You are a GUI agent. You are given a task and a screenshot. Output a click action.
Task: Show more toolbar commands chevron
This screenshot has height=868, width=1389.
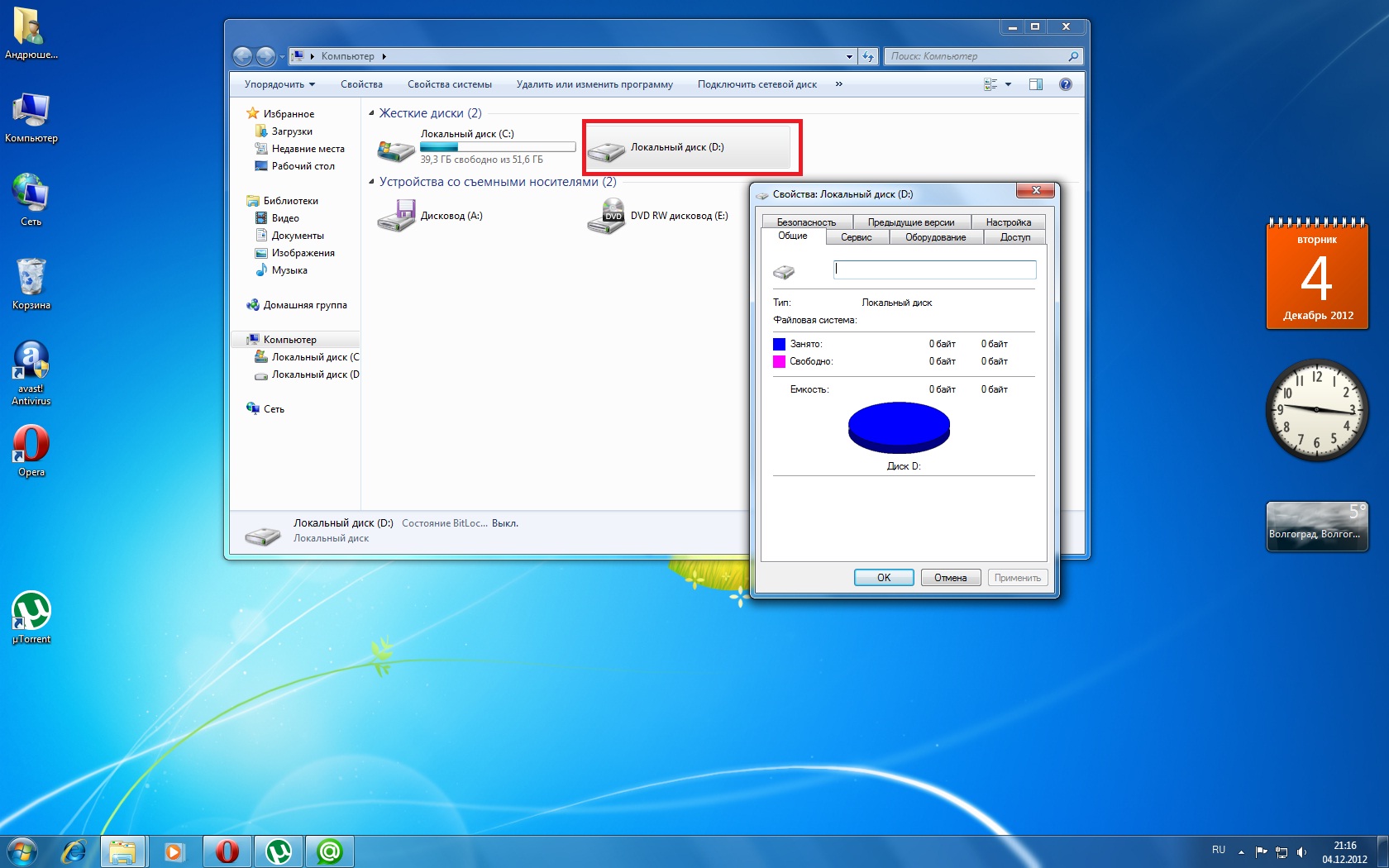tap(838, 84)
